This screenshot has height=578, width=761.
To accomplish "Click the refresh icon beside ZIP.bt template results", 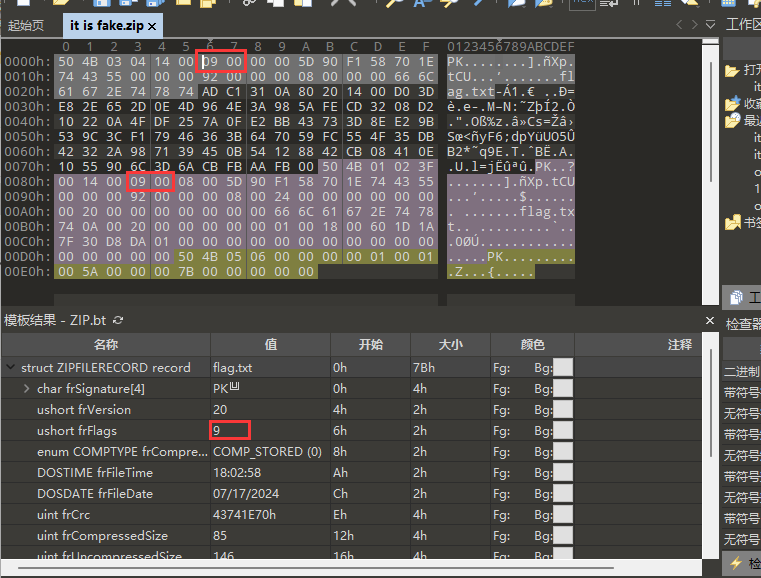I will tap(119, 320).
